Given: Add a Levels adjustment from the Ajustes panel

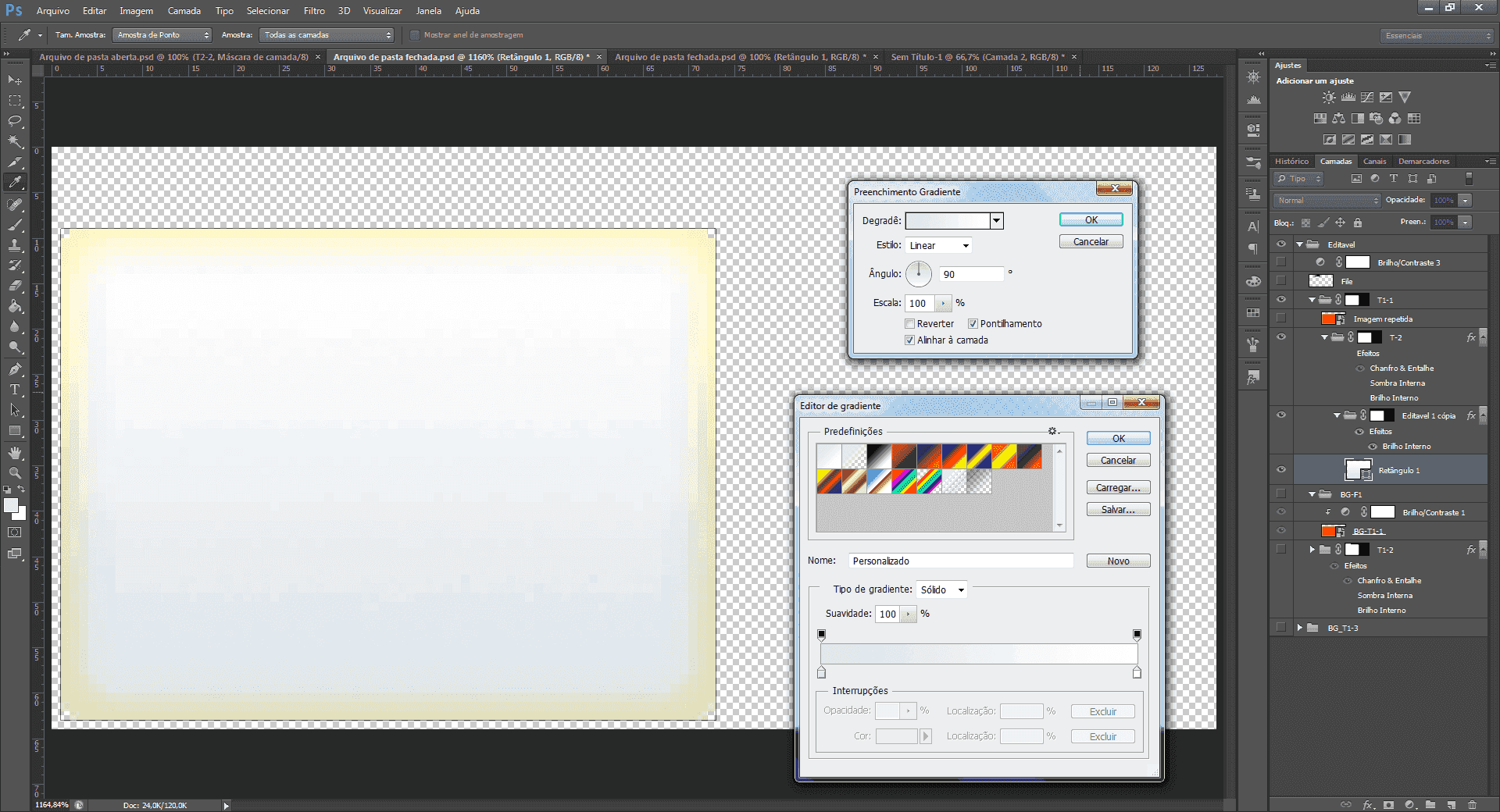Looking at the screenshot, I should point(1348,98).
